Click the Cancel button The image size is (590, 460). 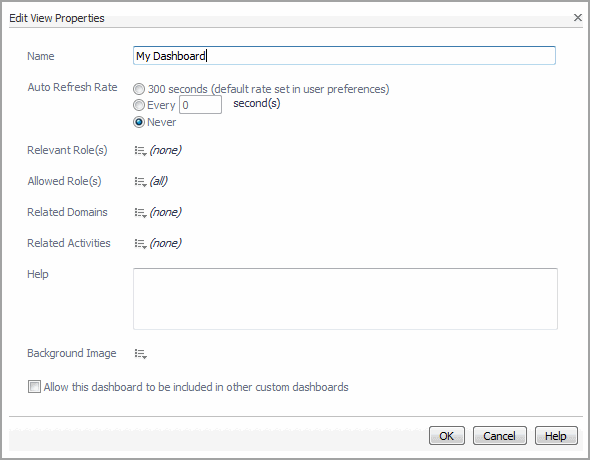(x=499, y=436)
